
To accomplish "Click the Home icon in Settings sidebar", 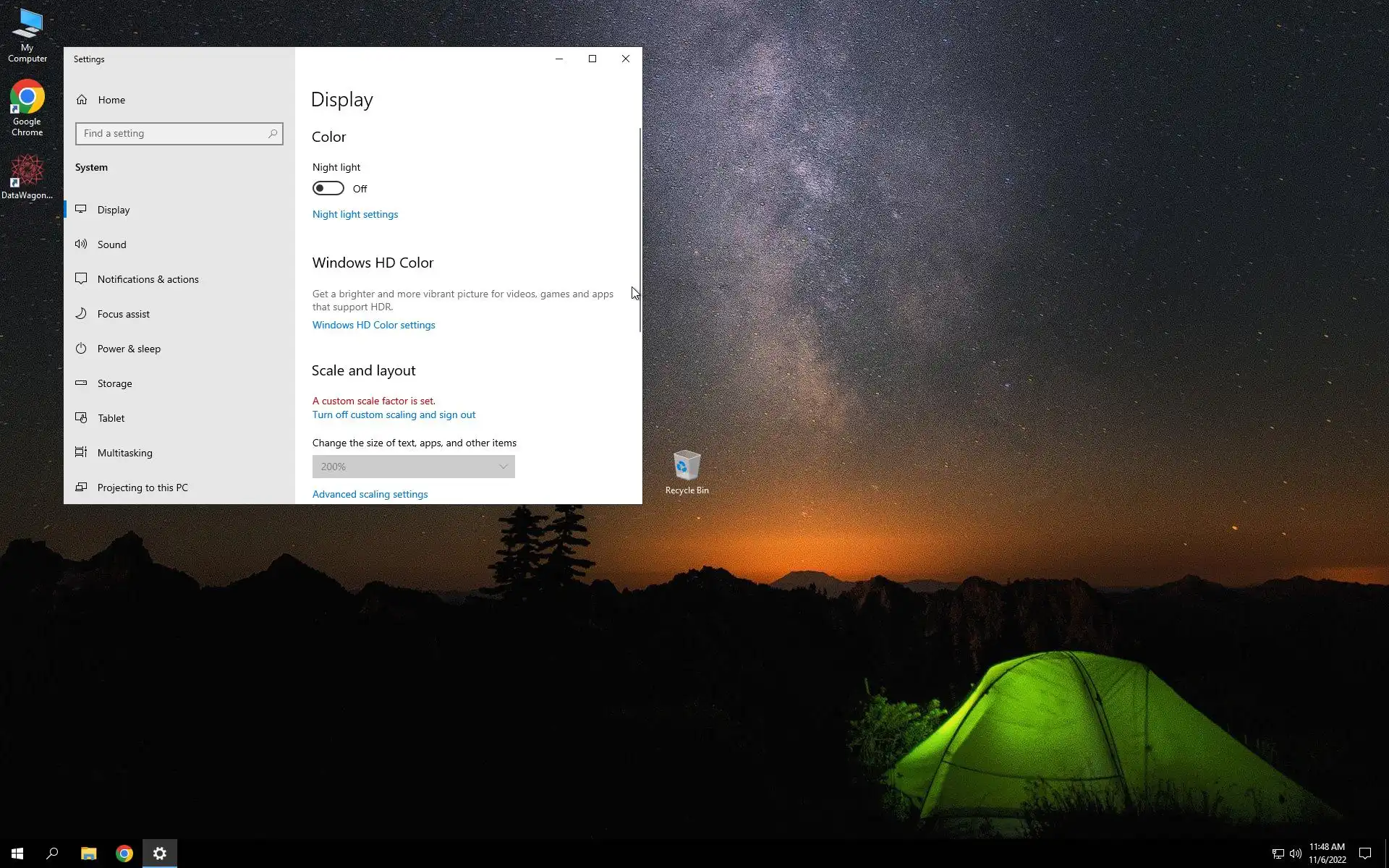I will pyautogui.click(x=82, y=100).
